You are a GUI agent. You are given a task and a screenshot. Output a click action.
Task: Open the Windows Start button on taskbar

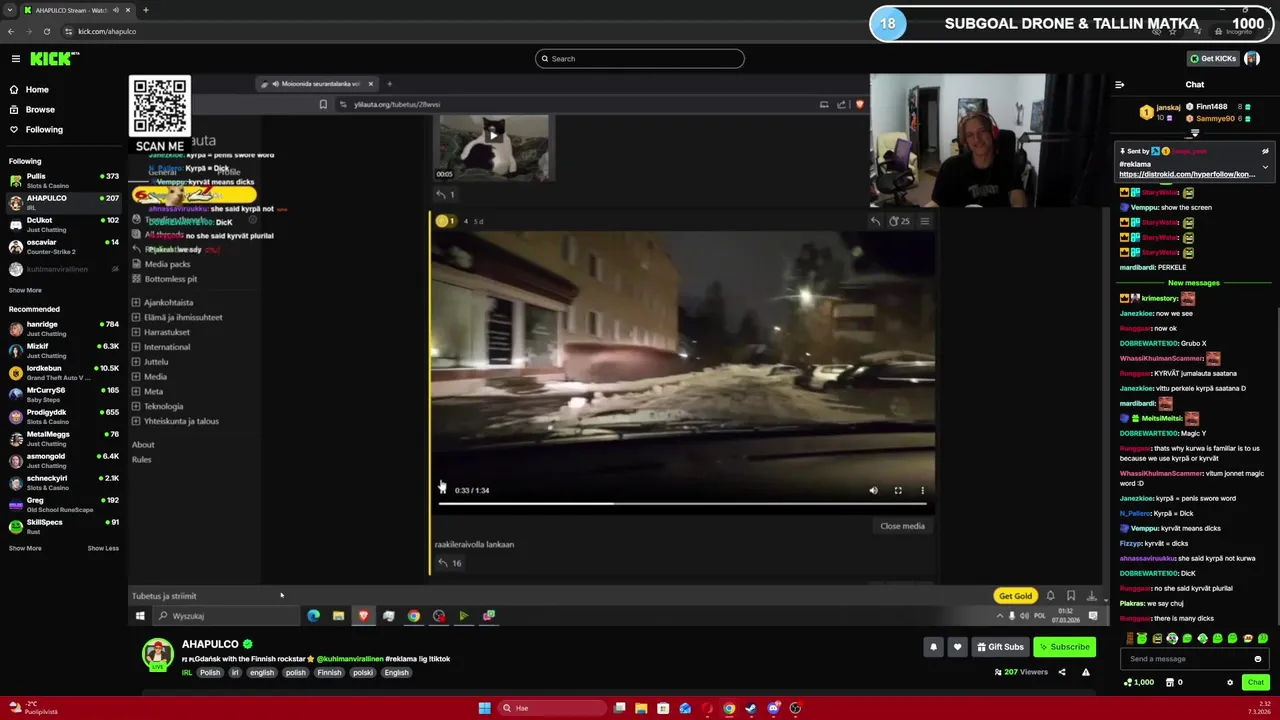pyautogui.click(x=484, y=708)
